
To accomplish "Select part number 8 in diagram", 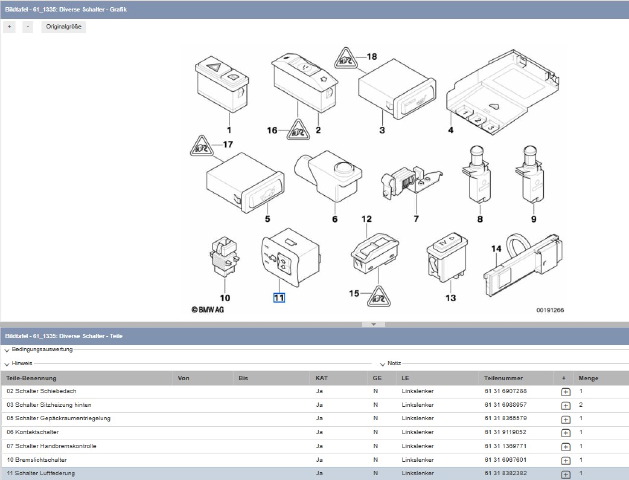I will (480, 219).
